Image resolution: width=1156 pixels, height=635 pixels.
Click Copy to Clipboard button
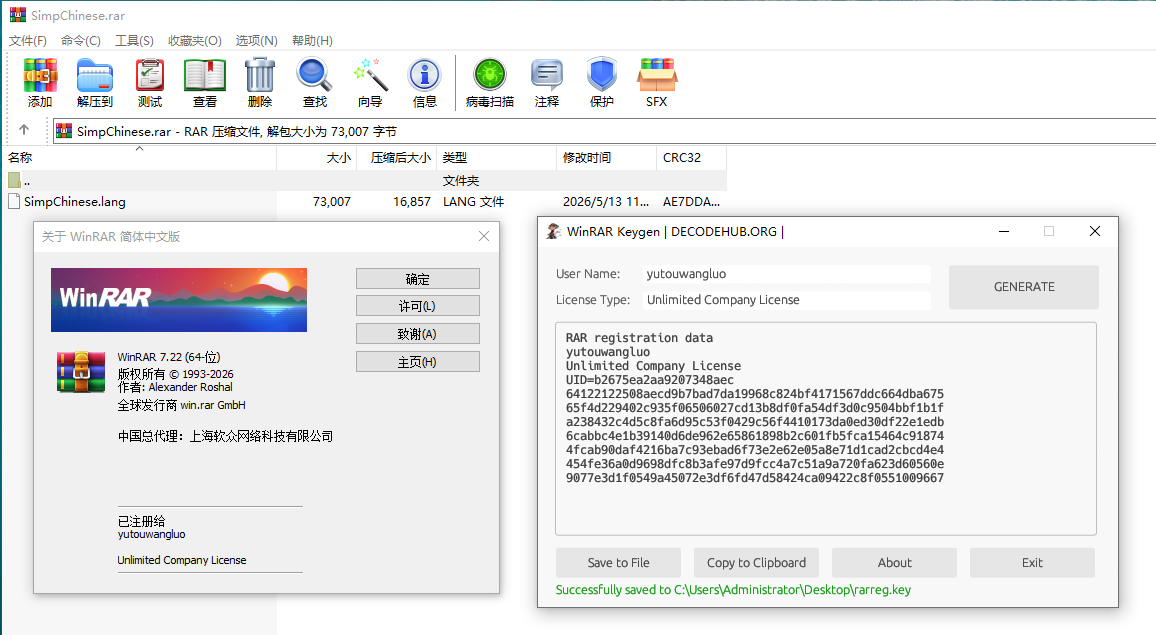coord(756,563)
